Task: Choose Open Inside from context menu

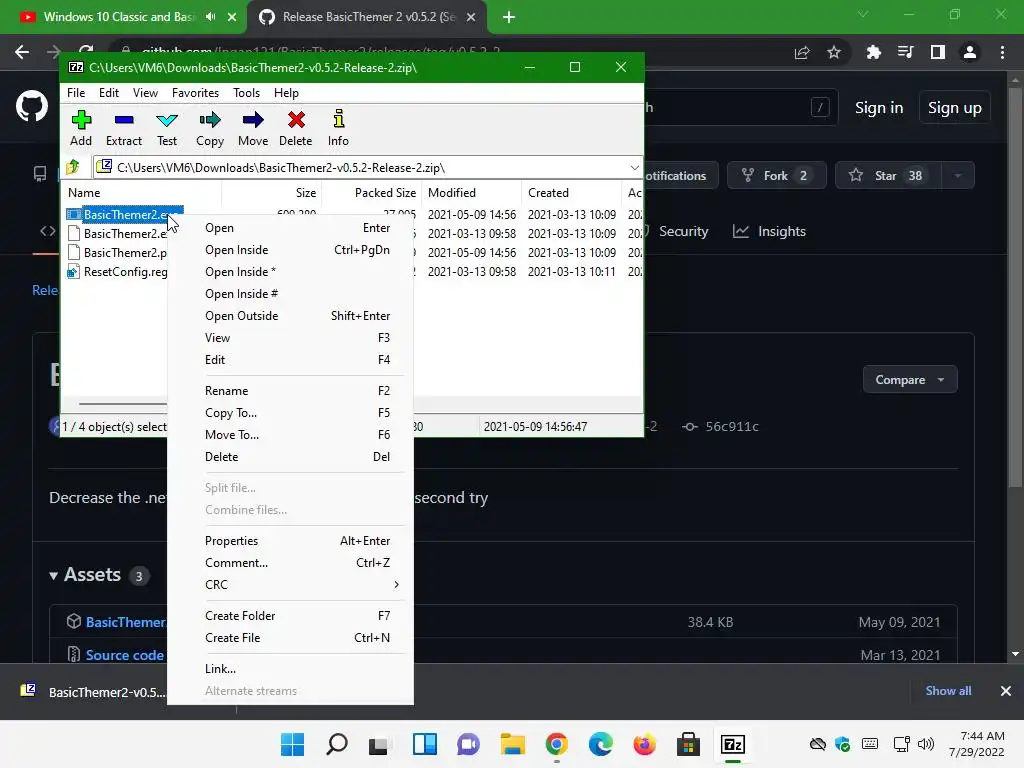Action: [x=291, y=250]
